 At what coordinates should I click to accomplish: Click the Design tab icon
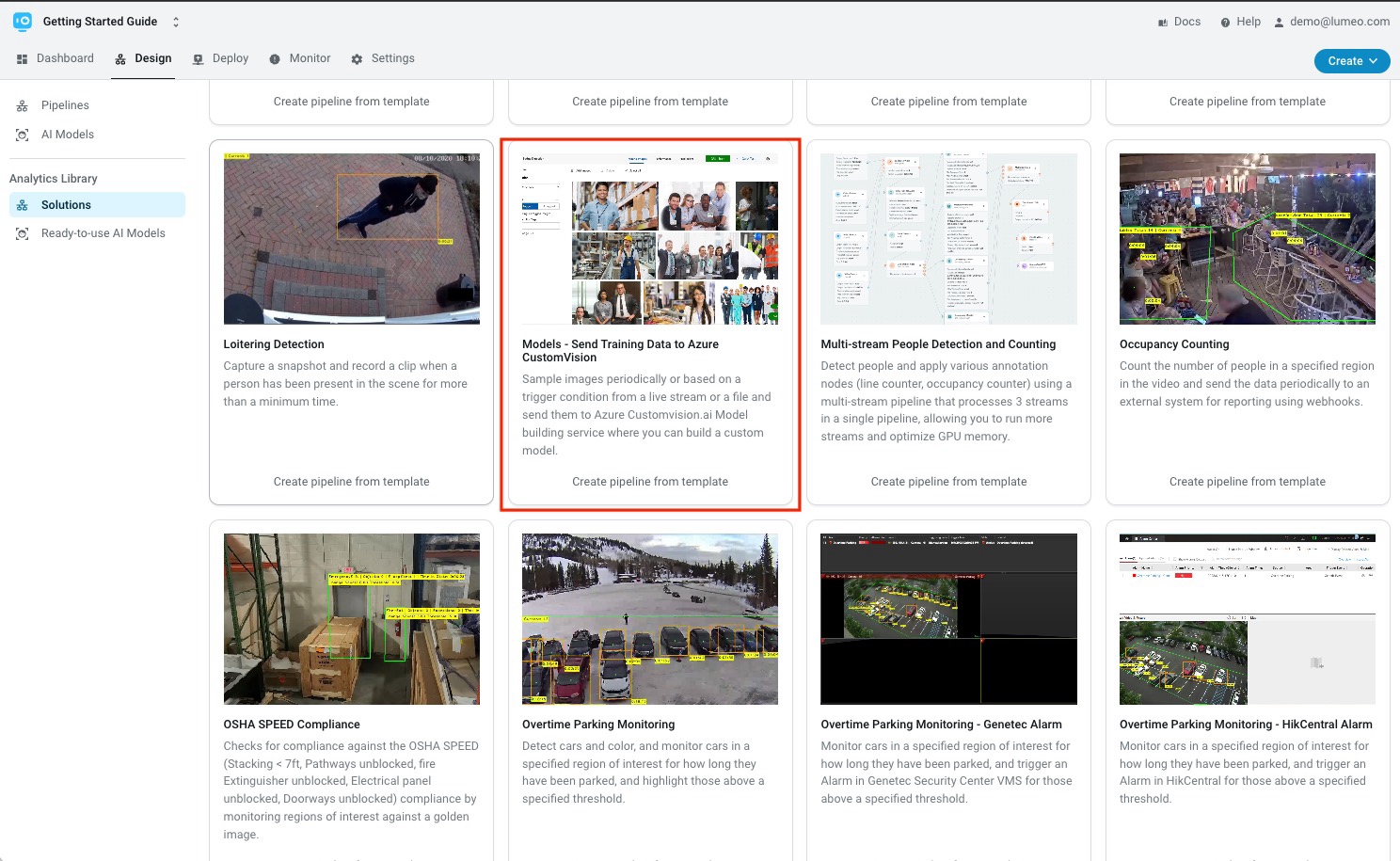(120, 59)
